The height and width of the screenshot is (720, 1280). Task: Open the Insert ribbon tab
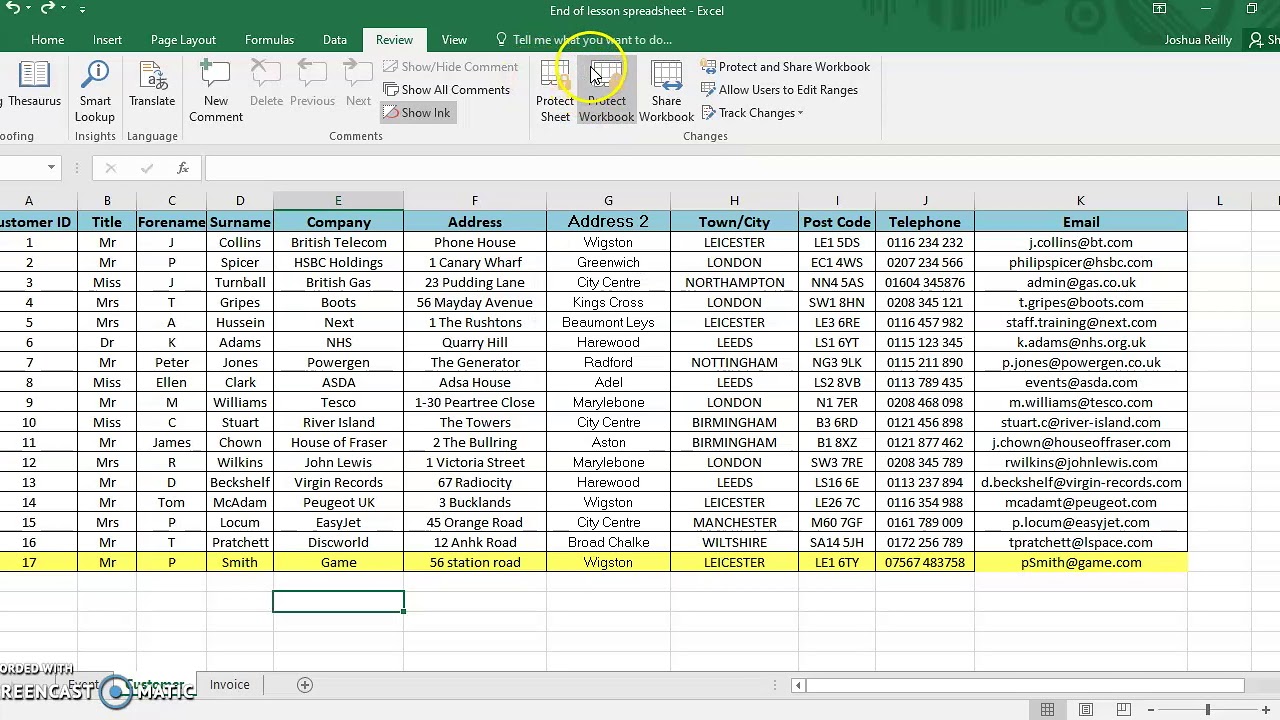[x=107, y=40]
